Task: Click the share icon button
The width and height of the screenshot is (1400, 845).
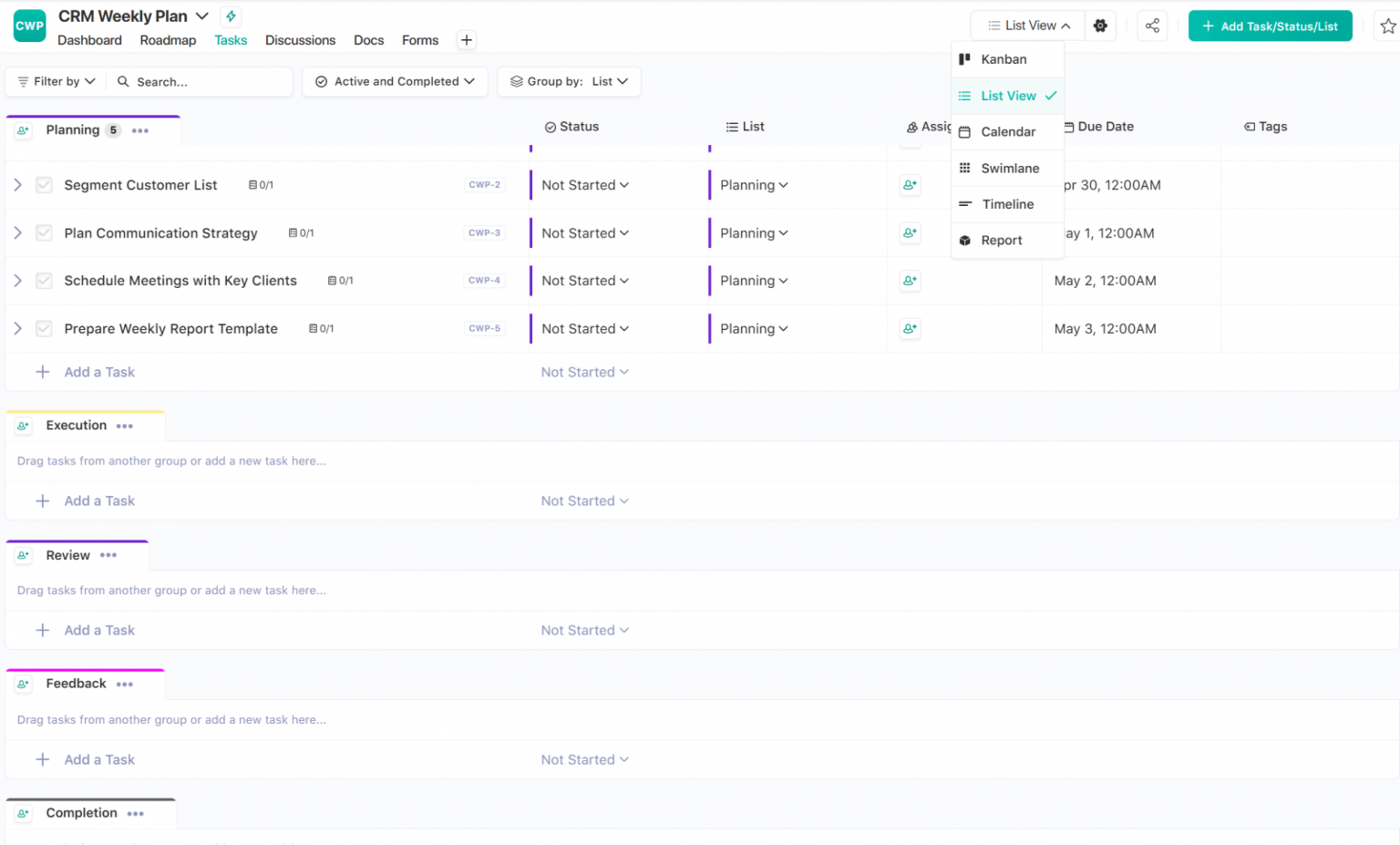Action: pyautogui.click(x=1152, y=26)
